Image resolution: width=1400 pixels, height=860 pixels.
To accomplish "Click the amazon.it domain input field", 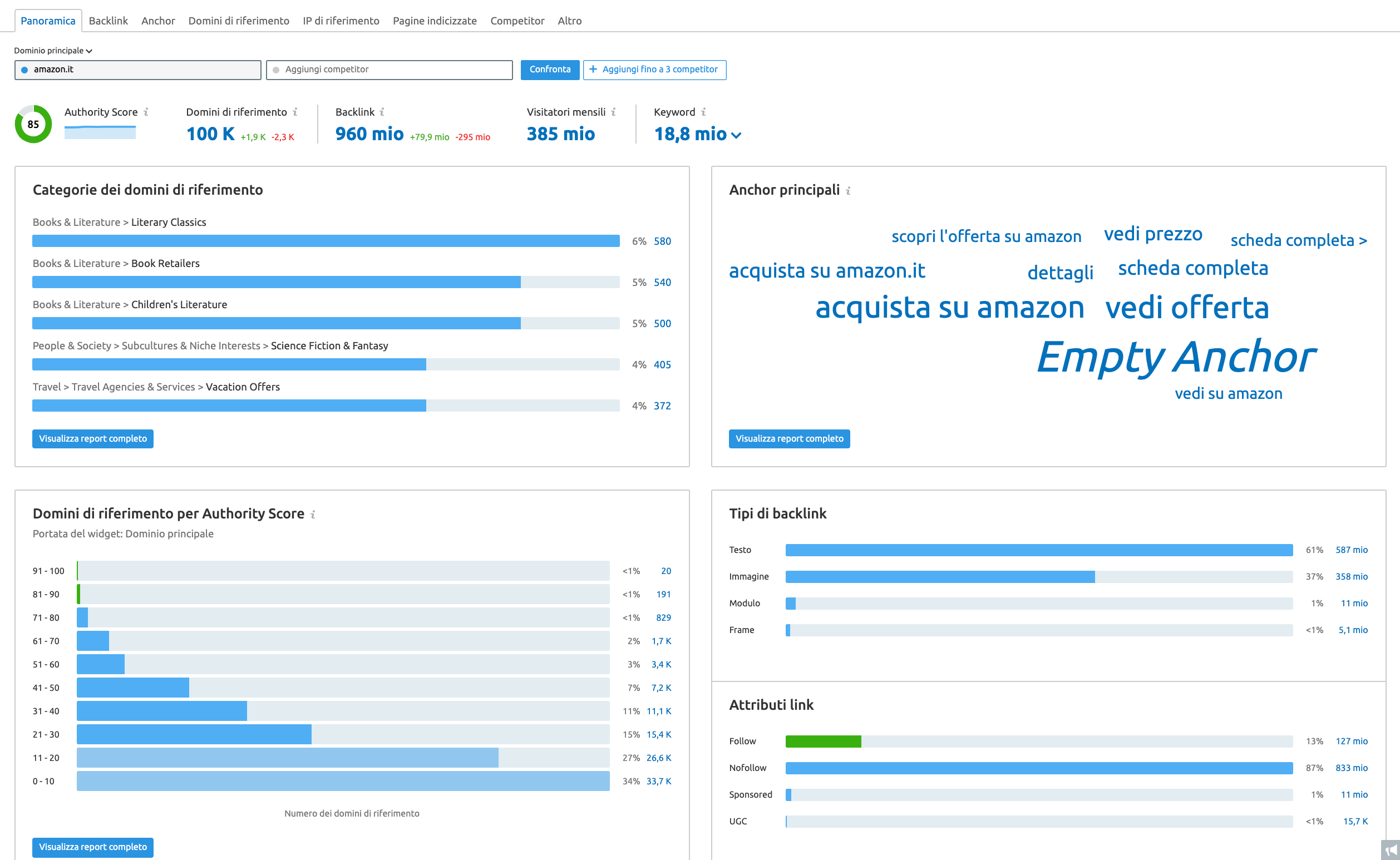I will pyautogui.click(x=137, y=70).
